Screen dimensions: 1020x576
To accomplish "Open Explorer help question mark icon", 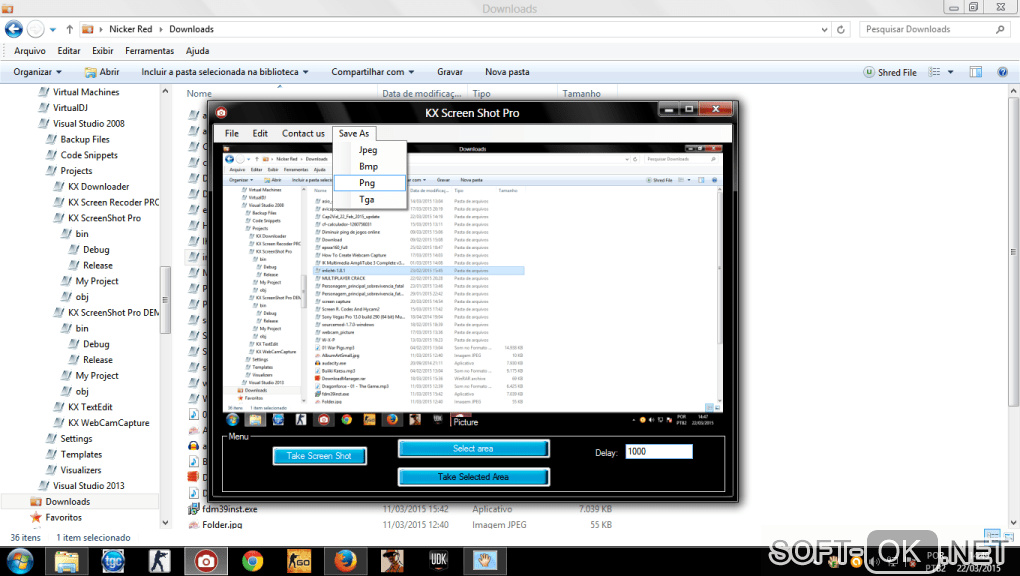I will 1002,72.
